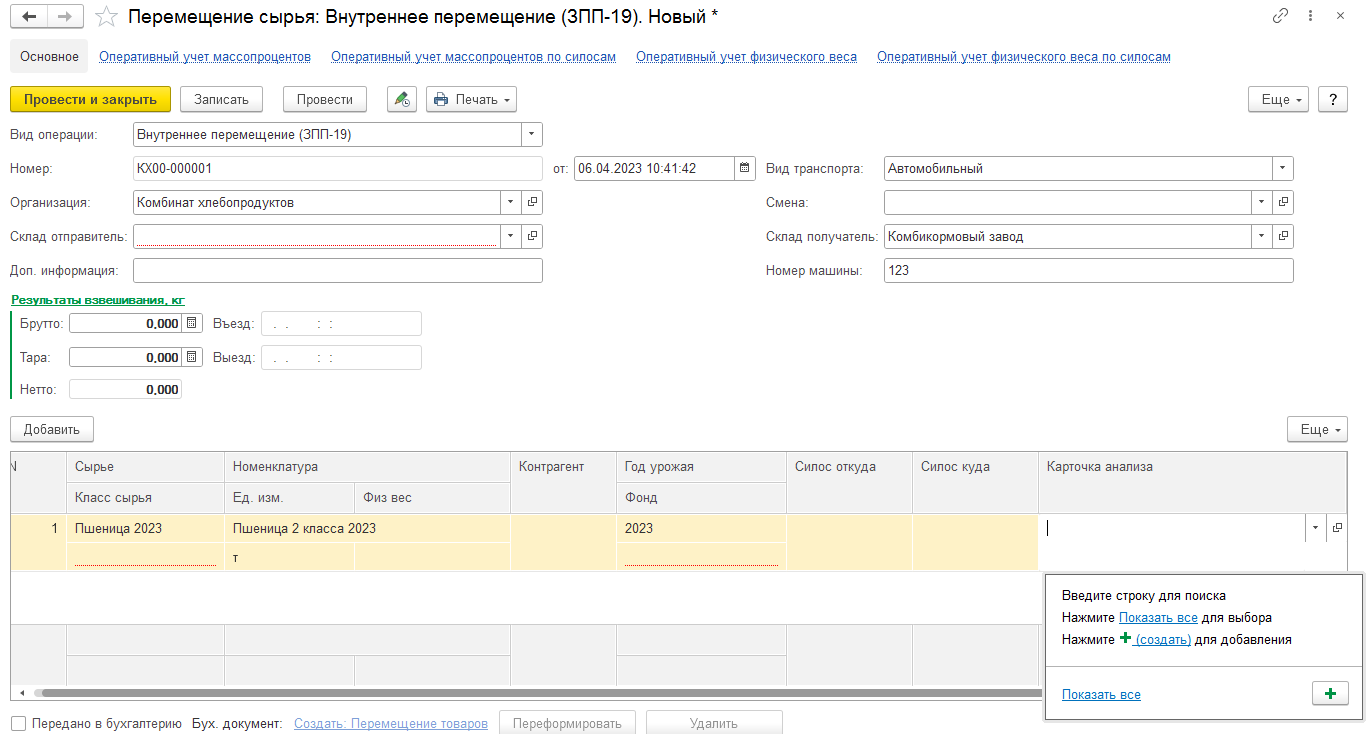The width and height of the screenshot is (1367, 734).
Task: Open the Еще menu above the table
Action: 1318,429
